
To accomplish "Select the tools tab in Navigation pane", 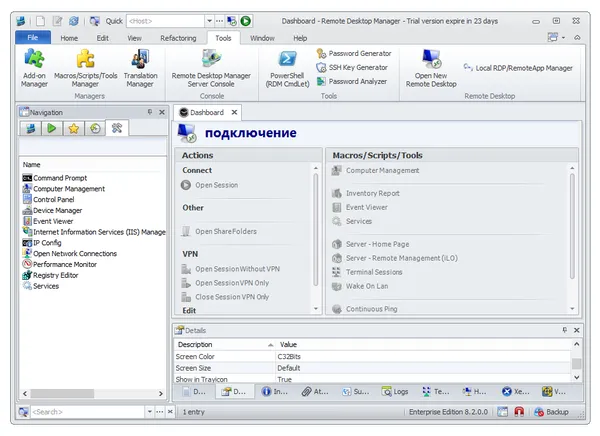I will click(117, 128).
